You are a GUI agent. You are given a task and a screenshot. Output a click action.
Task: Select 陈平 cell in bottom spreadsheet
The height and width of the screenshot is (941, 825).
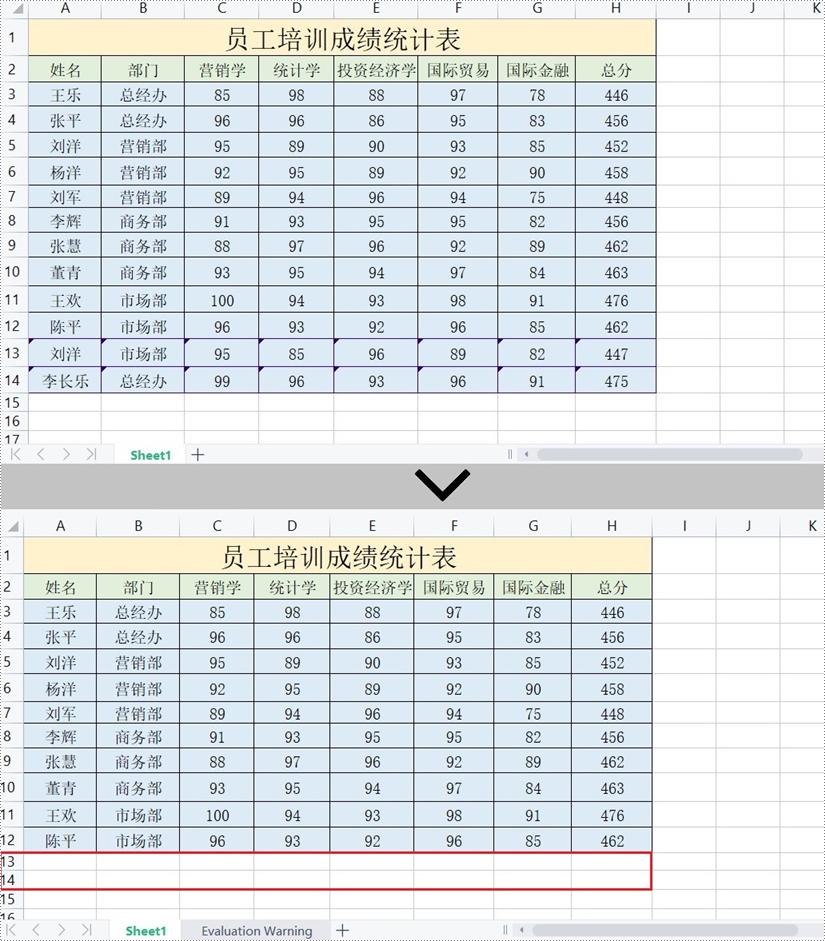tap(61, 841)
